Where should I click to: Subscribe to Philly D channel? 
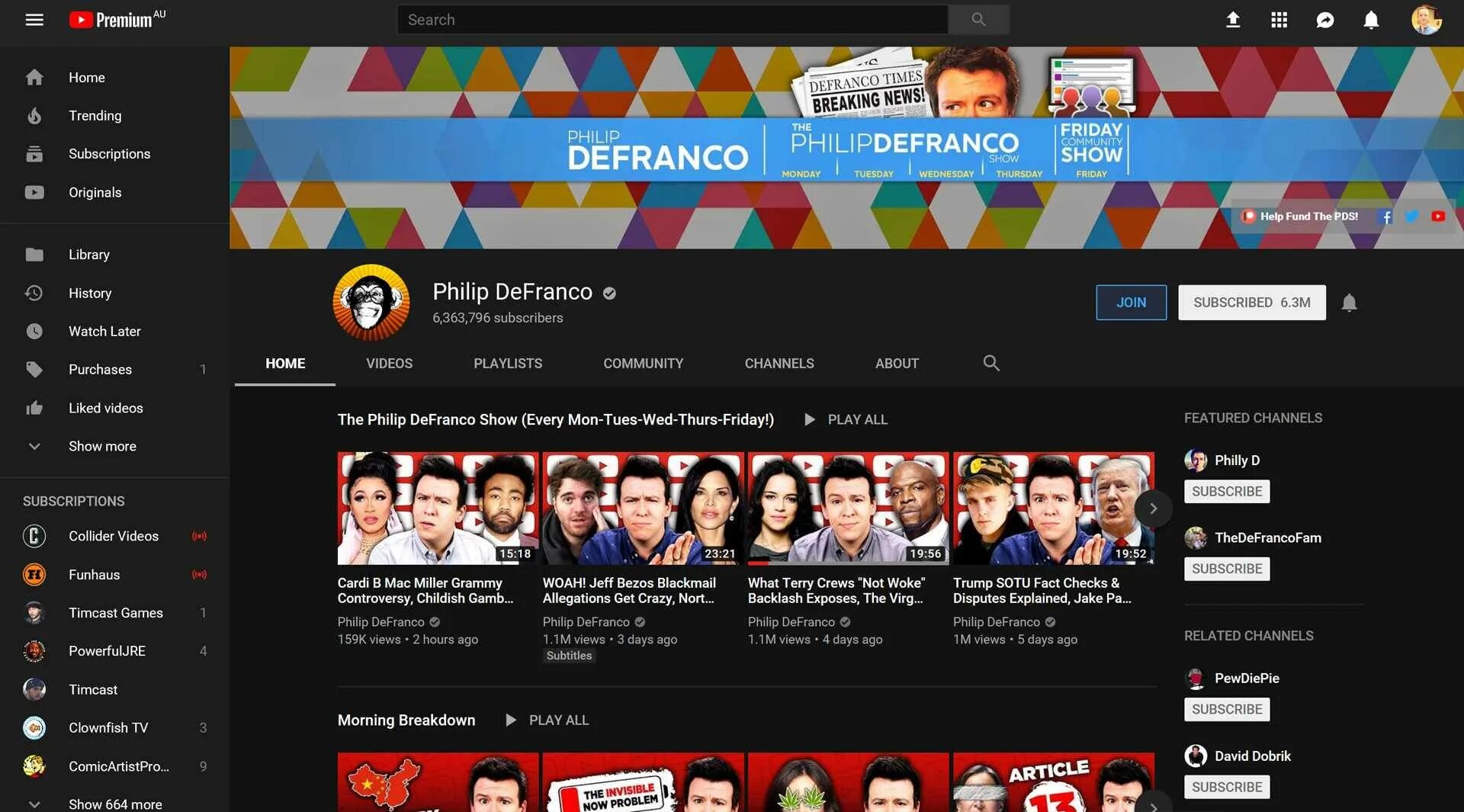pos(1227,492)
